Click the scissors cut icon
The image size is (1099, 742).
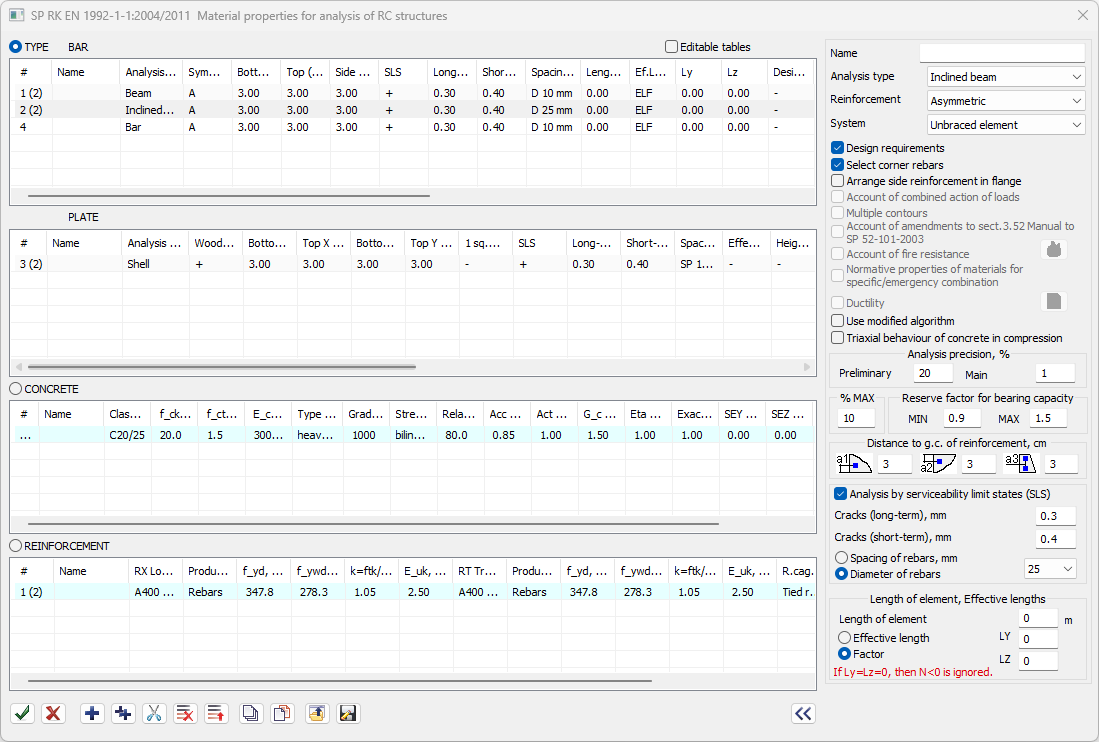coord(154,713)
